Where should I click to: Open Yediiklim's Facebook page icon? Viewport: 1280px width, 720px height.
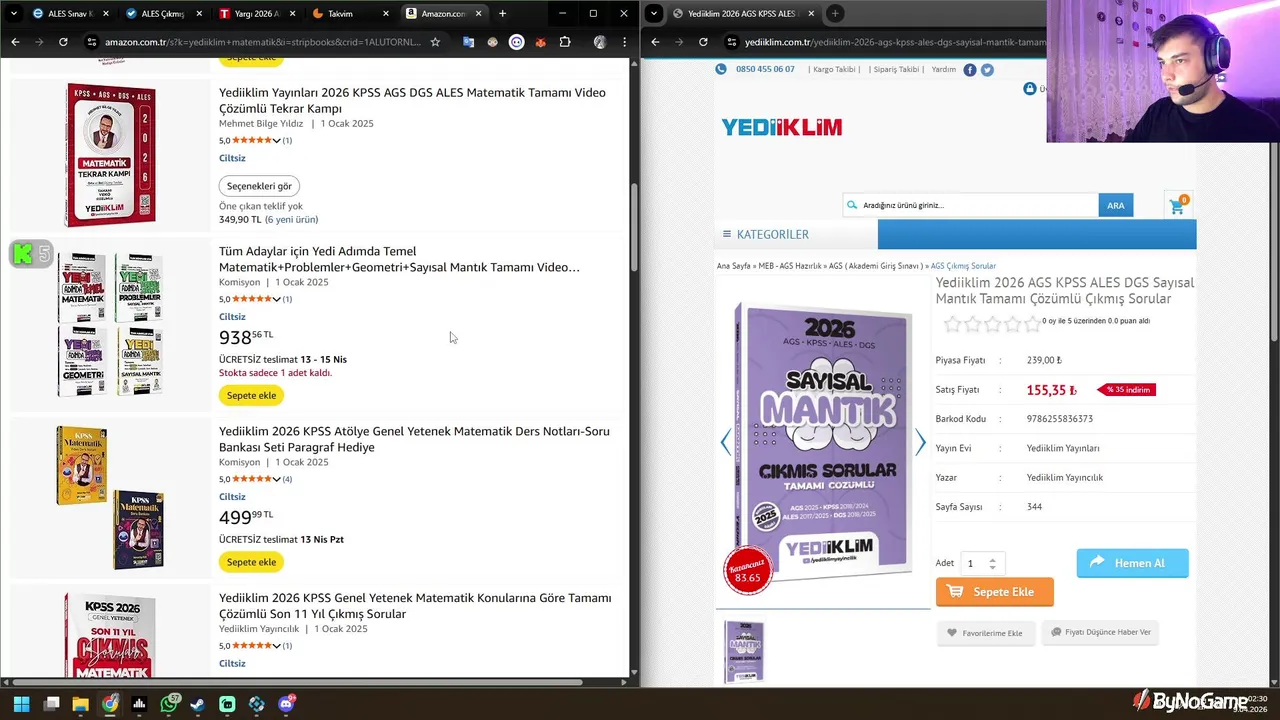point(970,70)
